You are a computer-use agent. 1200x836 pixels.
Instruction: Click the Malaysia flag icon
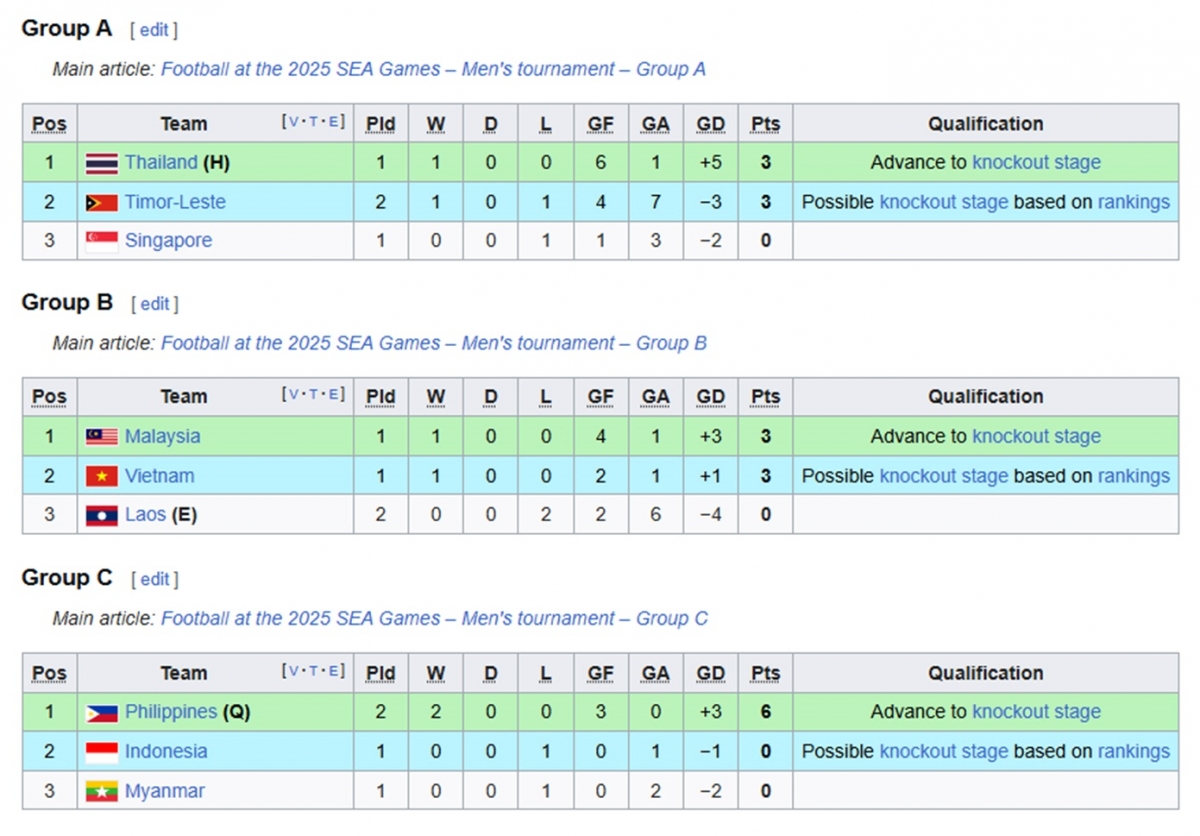[x=102, y=437]
